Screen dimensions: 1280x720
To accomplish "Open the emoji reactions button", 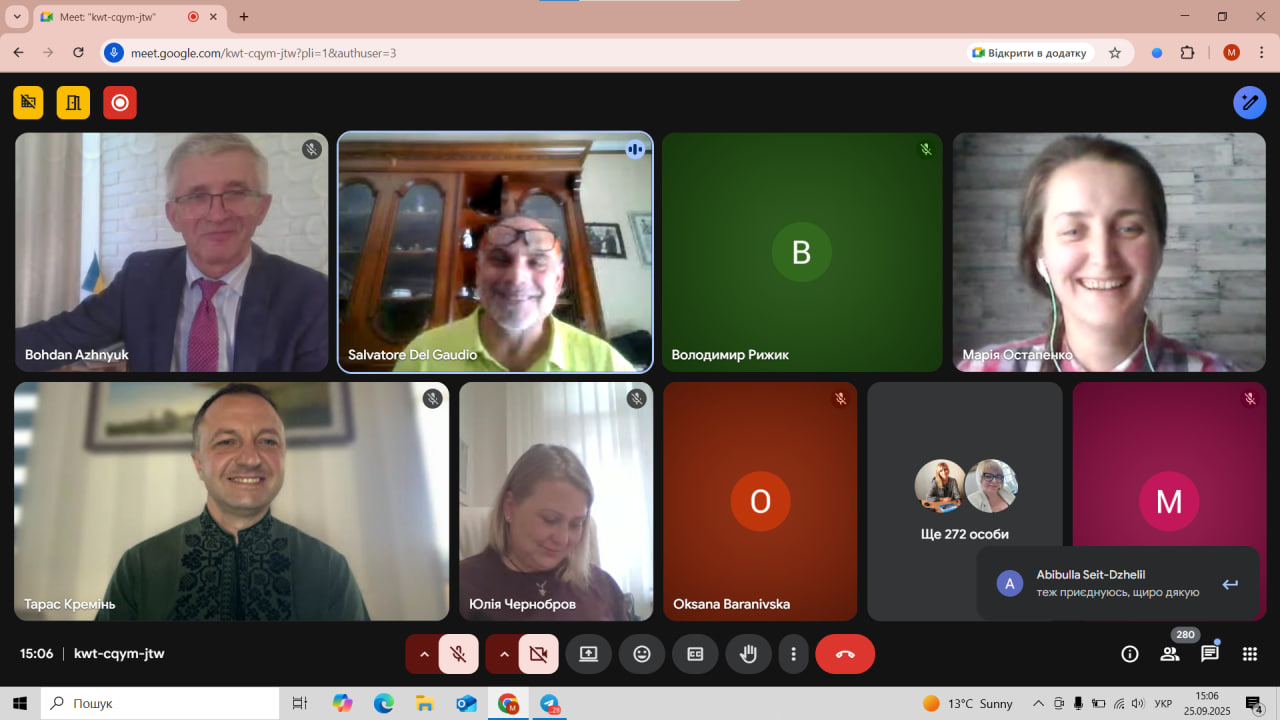I will (x=642, y=654).
